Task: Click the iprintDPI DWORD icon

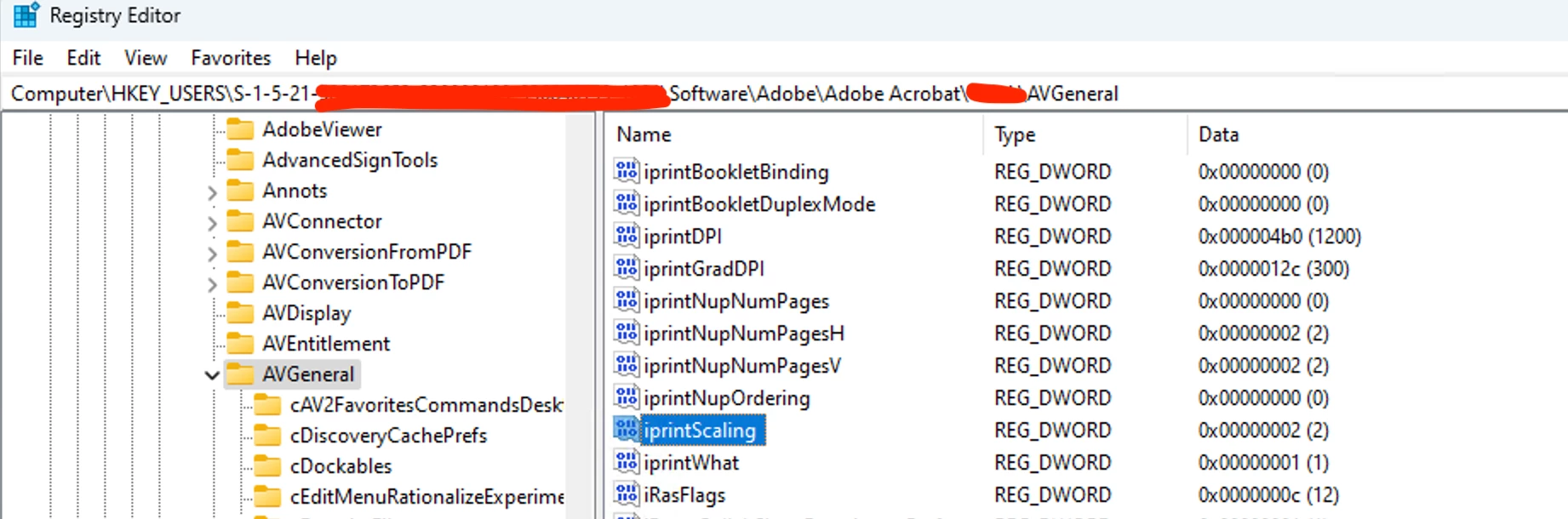Action: (x=627, y=236)
